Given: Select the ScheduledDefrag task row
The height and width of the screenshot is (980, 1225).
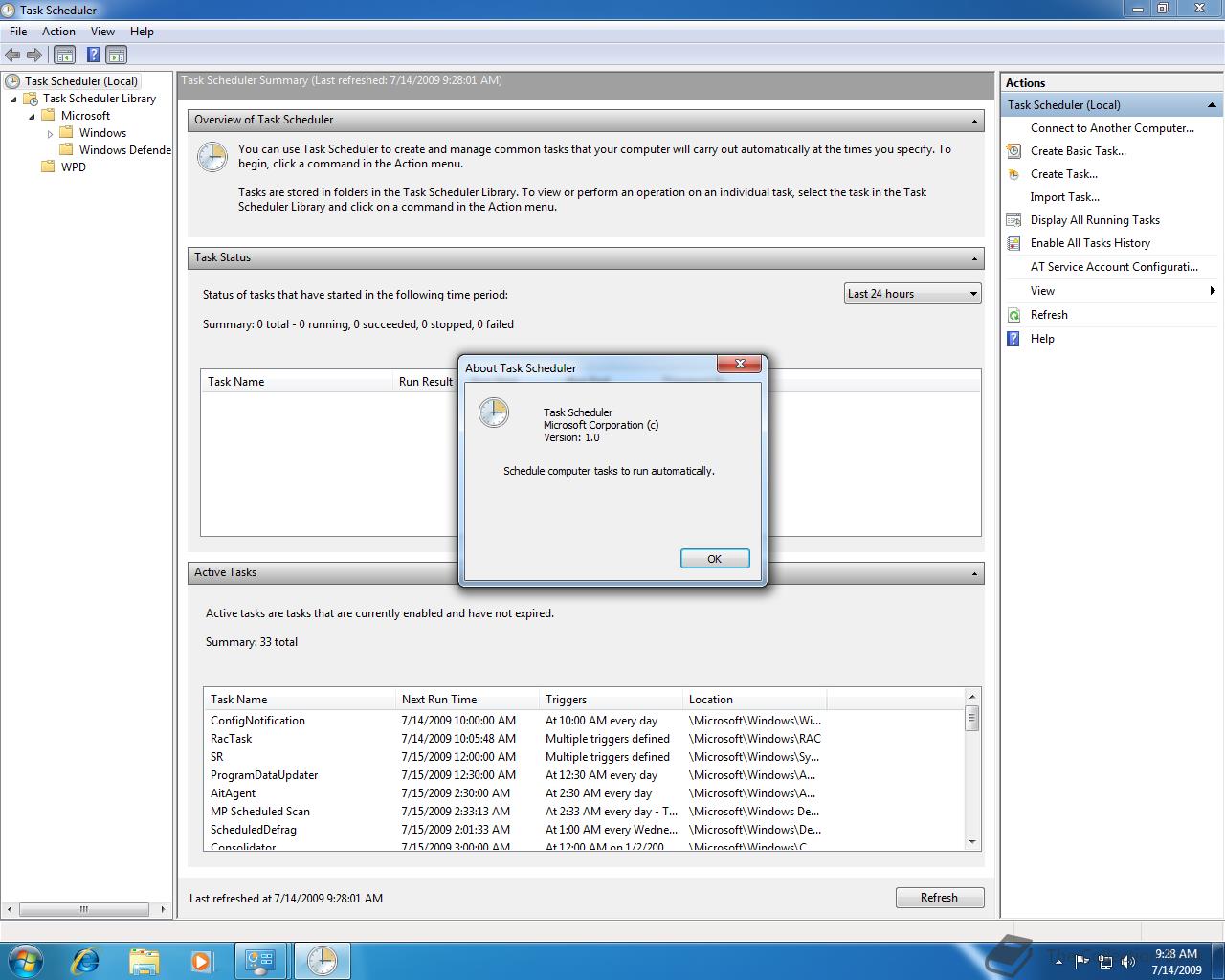Looking at the screenshot, I should click(x=584, y=830).
